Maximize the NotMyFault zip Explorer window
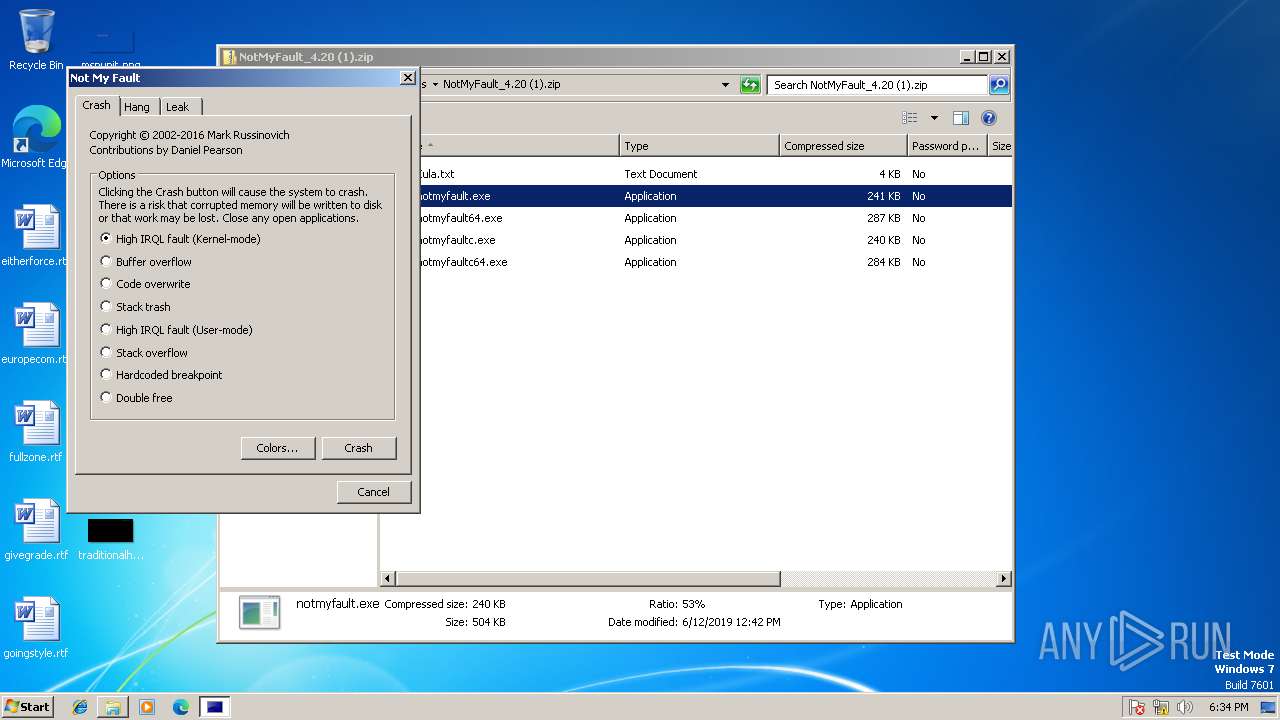 coord(984,57)
